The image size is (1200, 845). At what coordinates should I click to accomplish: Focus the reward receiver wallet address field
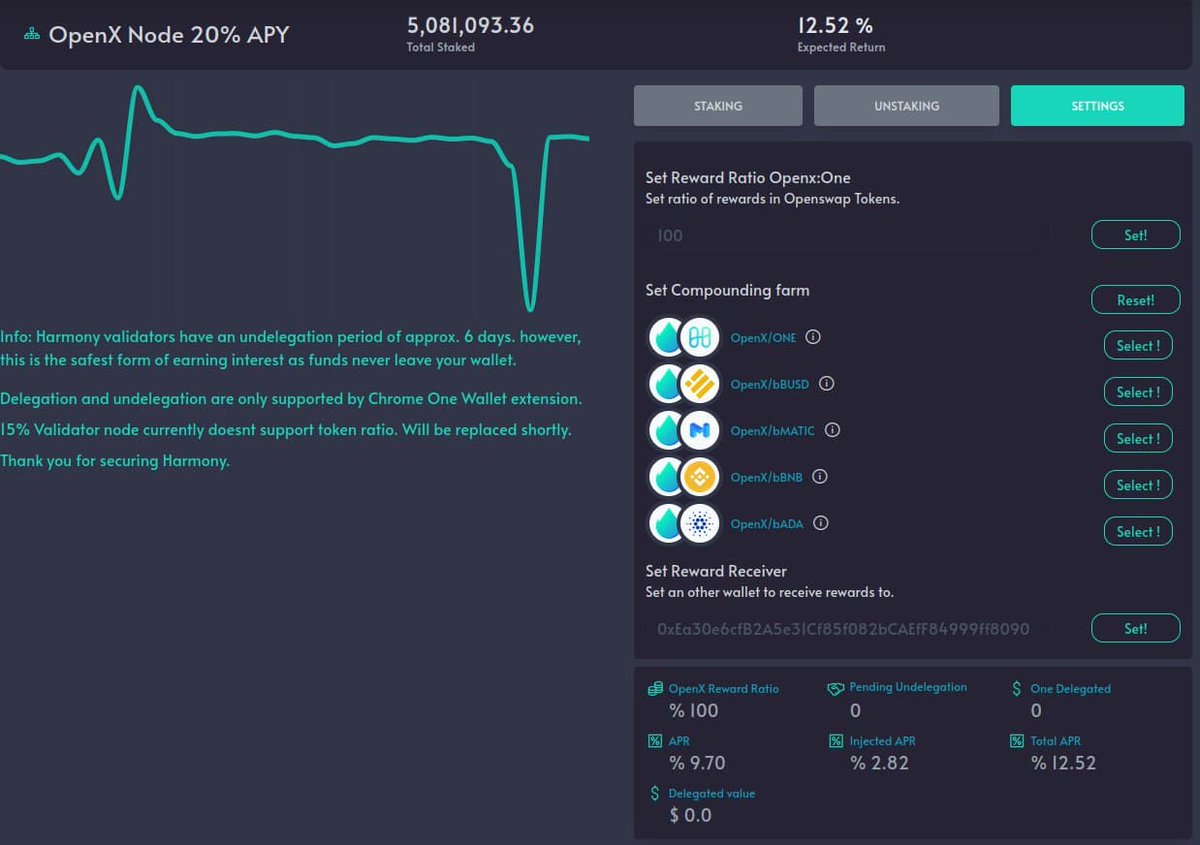[x=848, y=629]
